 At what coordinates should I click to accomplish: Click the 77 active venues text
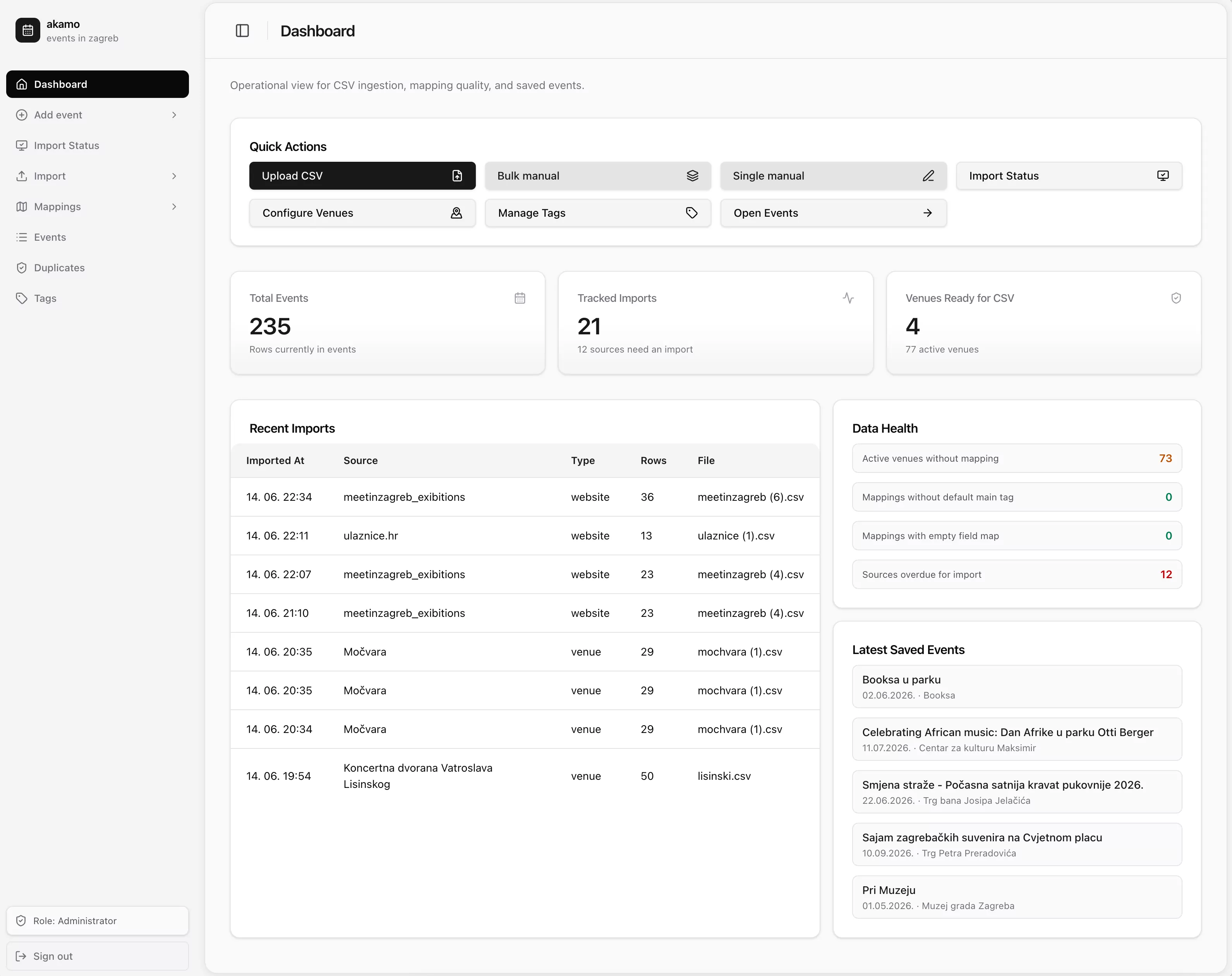(942, 349)
